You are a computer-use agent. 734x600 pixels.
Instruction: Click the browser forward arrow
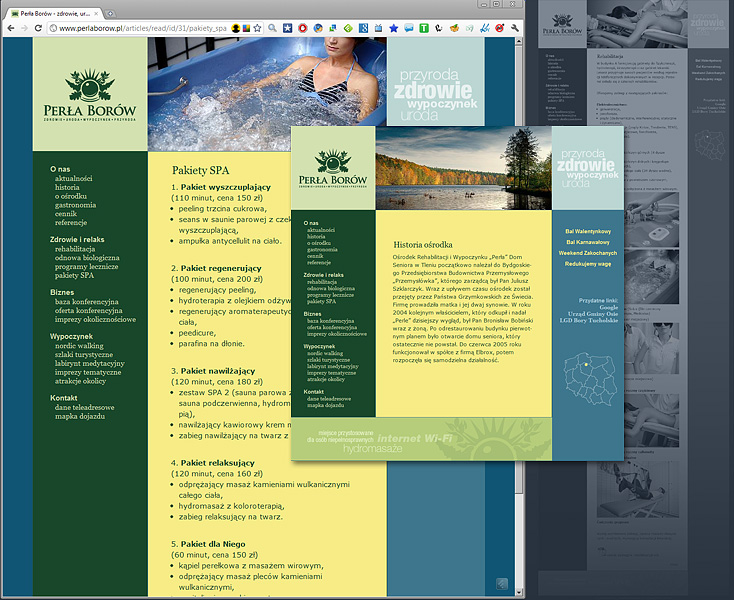[x=24, y=28]
